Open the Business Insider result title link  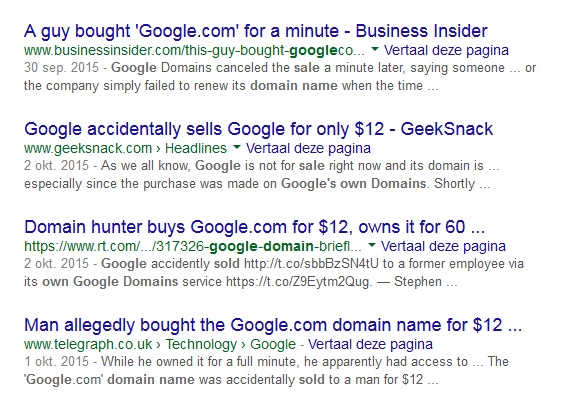click(256, 31)
